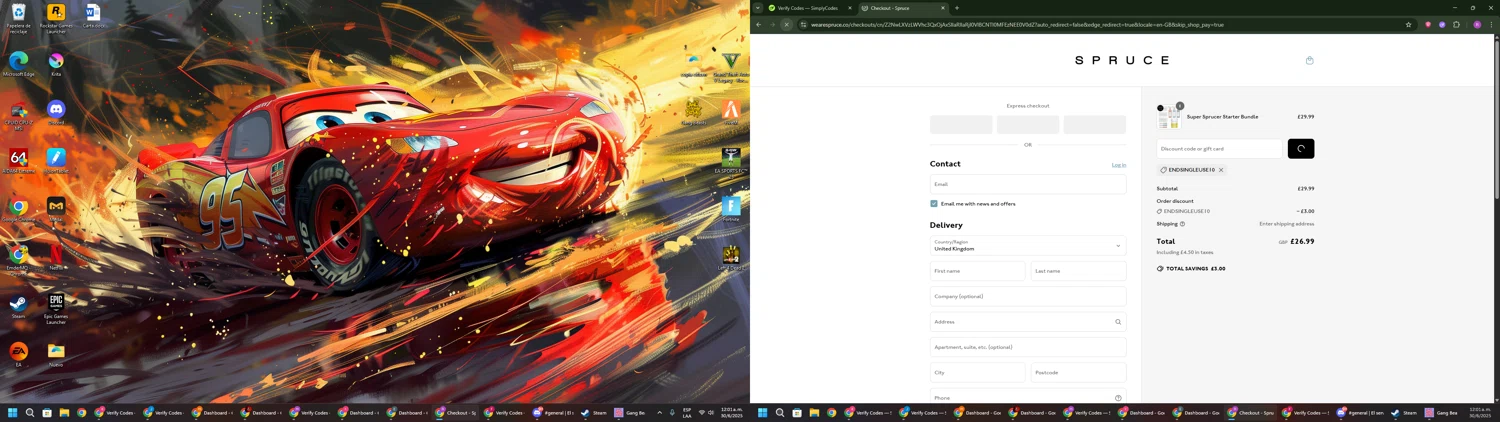
Task: Bookmark this page with the star icon
Action: point(1408,25)
